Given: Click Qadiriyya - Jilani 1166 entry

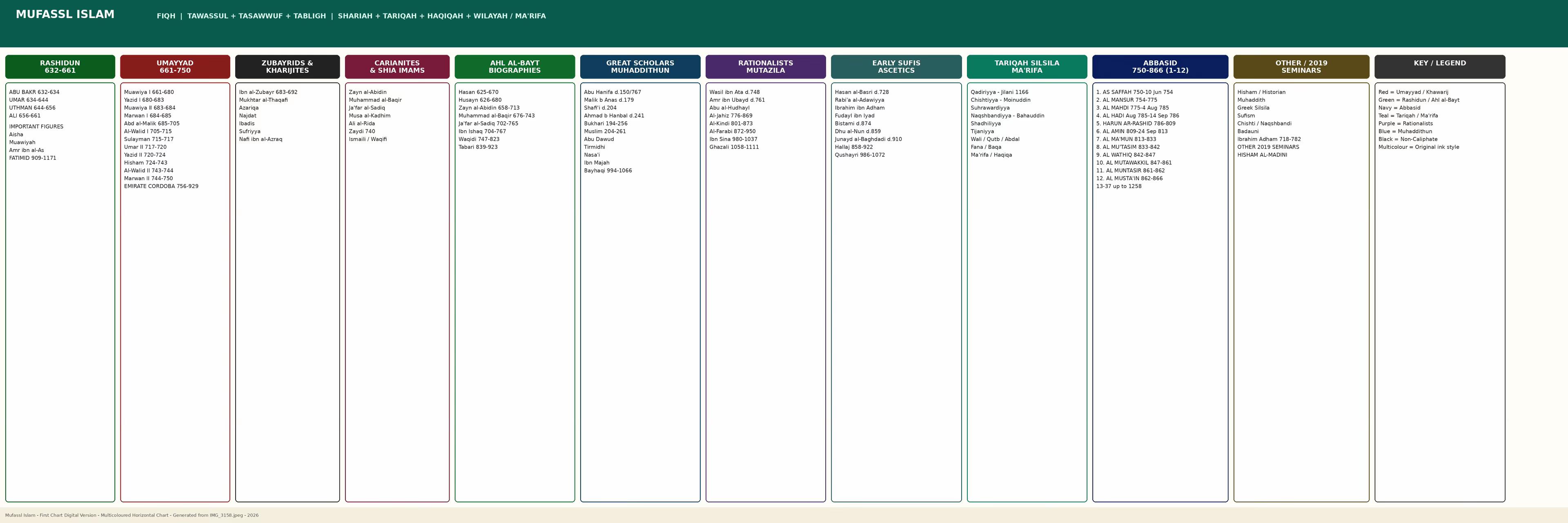Looking at the screenshot, I should 1000,92.
